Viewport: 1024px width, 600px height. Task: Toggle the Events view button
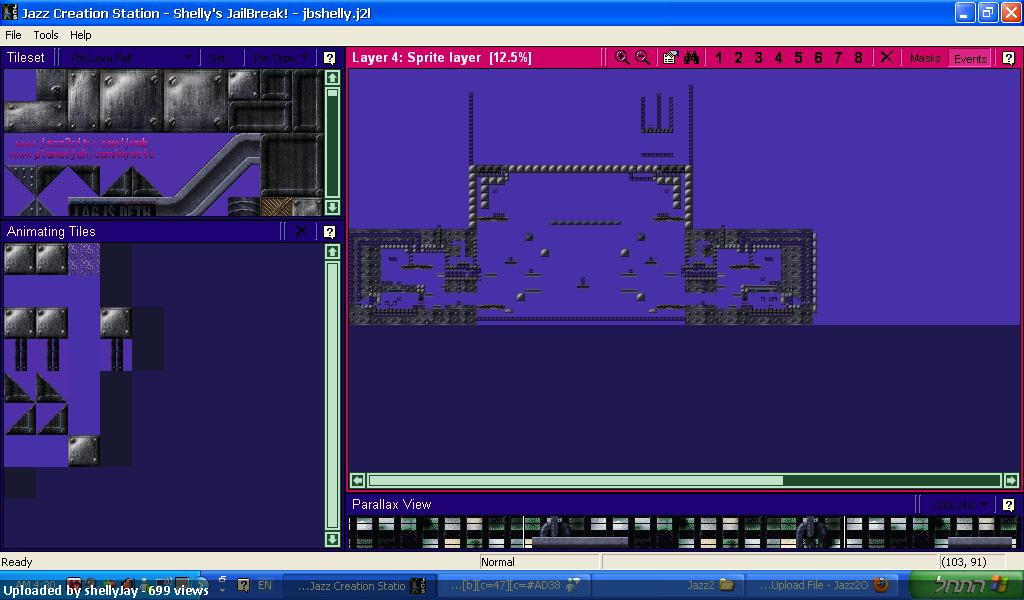click(x=970, y=58)
